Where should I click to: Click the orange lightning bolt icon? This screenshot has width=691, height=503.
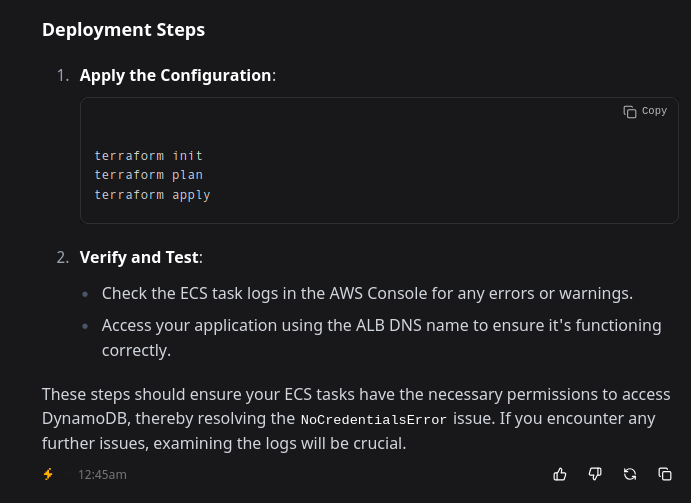(48, 474)
